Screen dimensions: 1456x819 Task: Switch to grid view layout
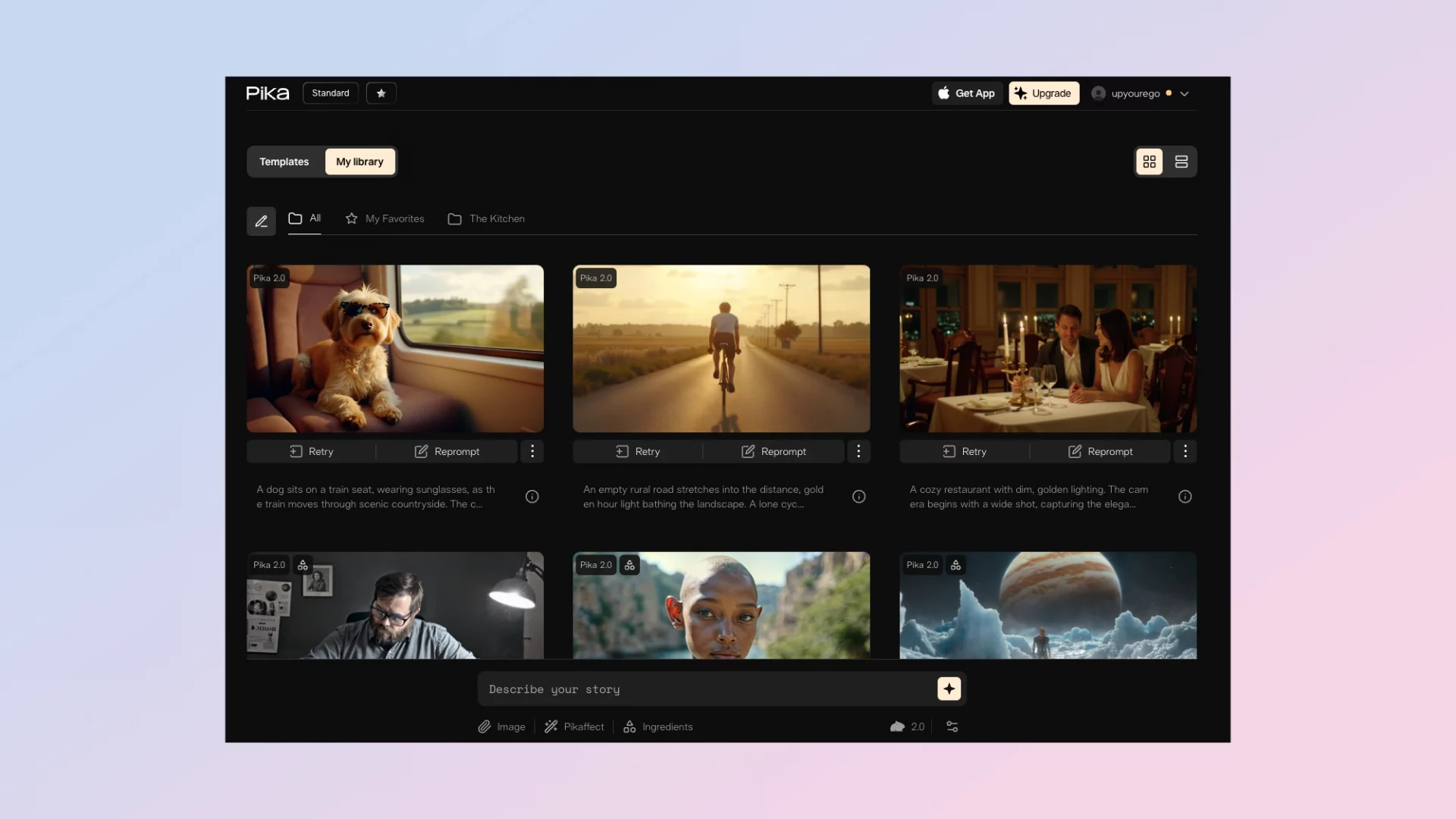pos(1149,162)
